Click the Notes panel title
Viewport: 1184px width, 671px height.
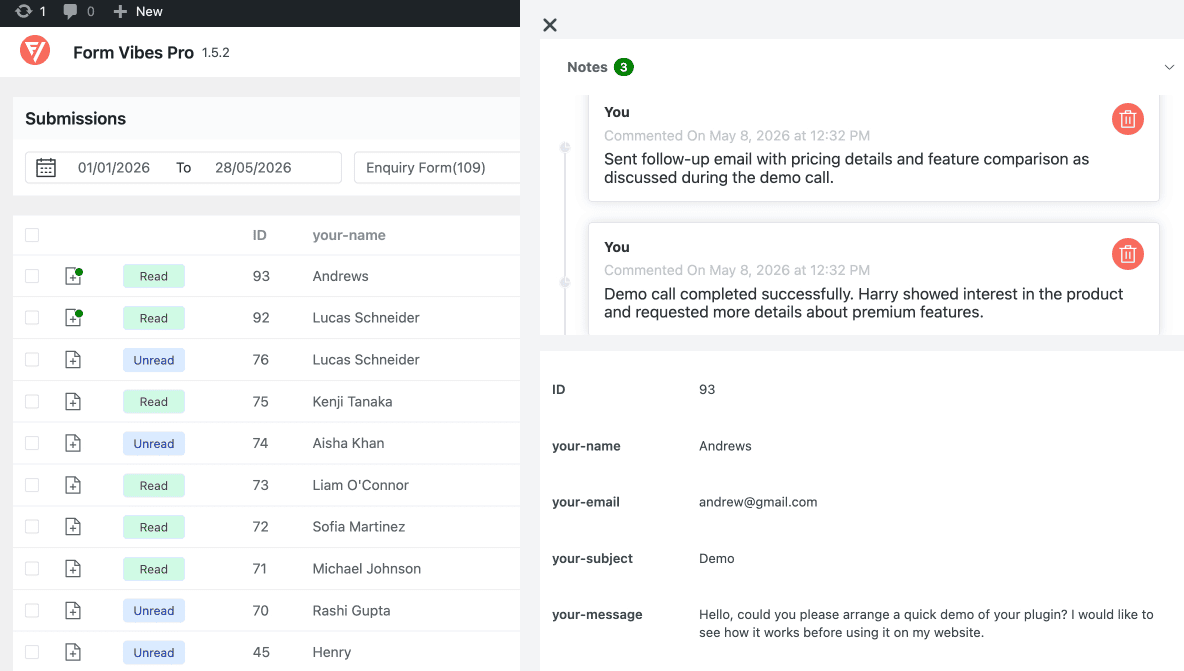587,67
